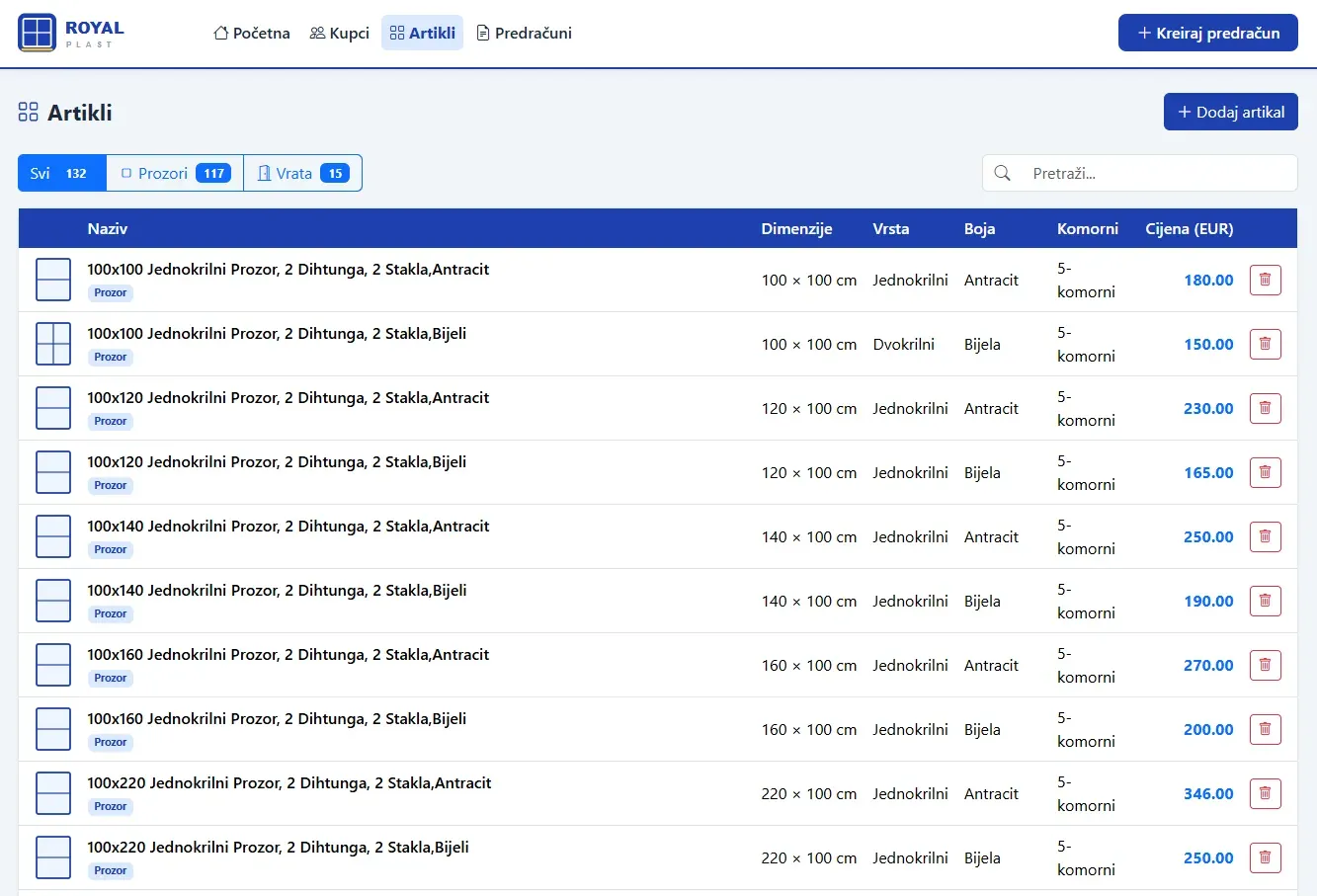Image resolution: width=1317 pixels, height=896 pixels.
Task: Click the Royal Plast logo
Action: pos(71,34)
